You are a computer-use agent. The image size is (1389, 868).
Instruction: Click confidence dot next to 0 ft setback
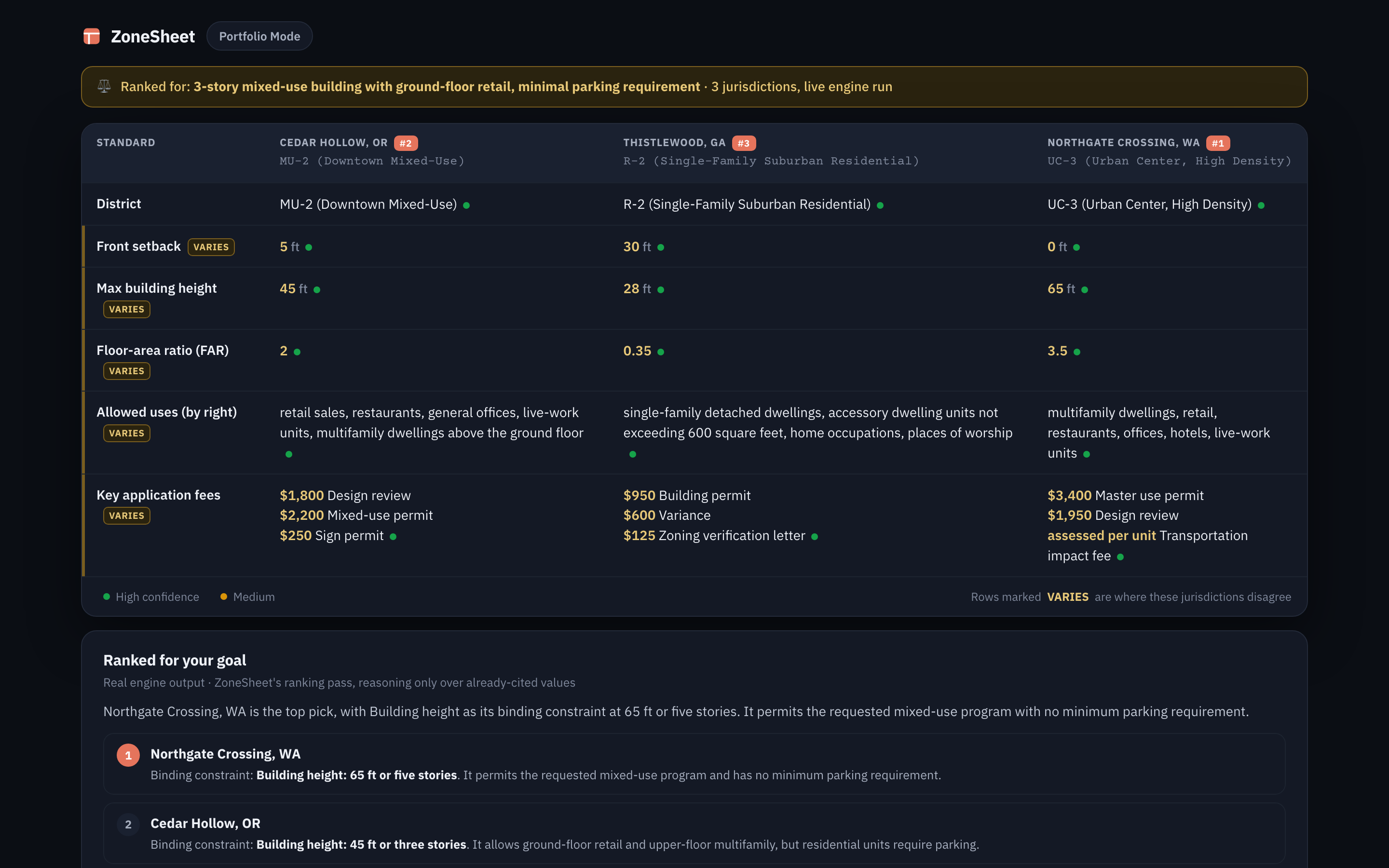pyautogui.click(x=1077, y=247)
